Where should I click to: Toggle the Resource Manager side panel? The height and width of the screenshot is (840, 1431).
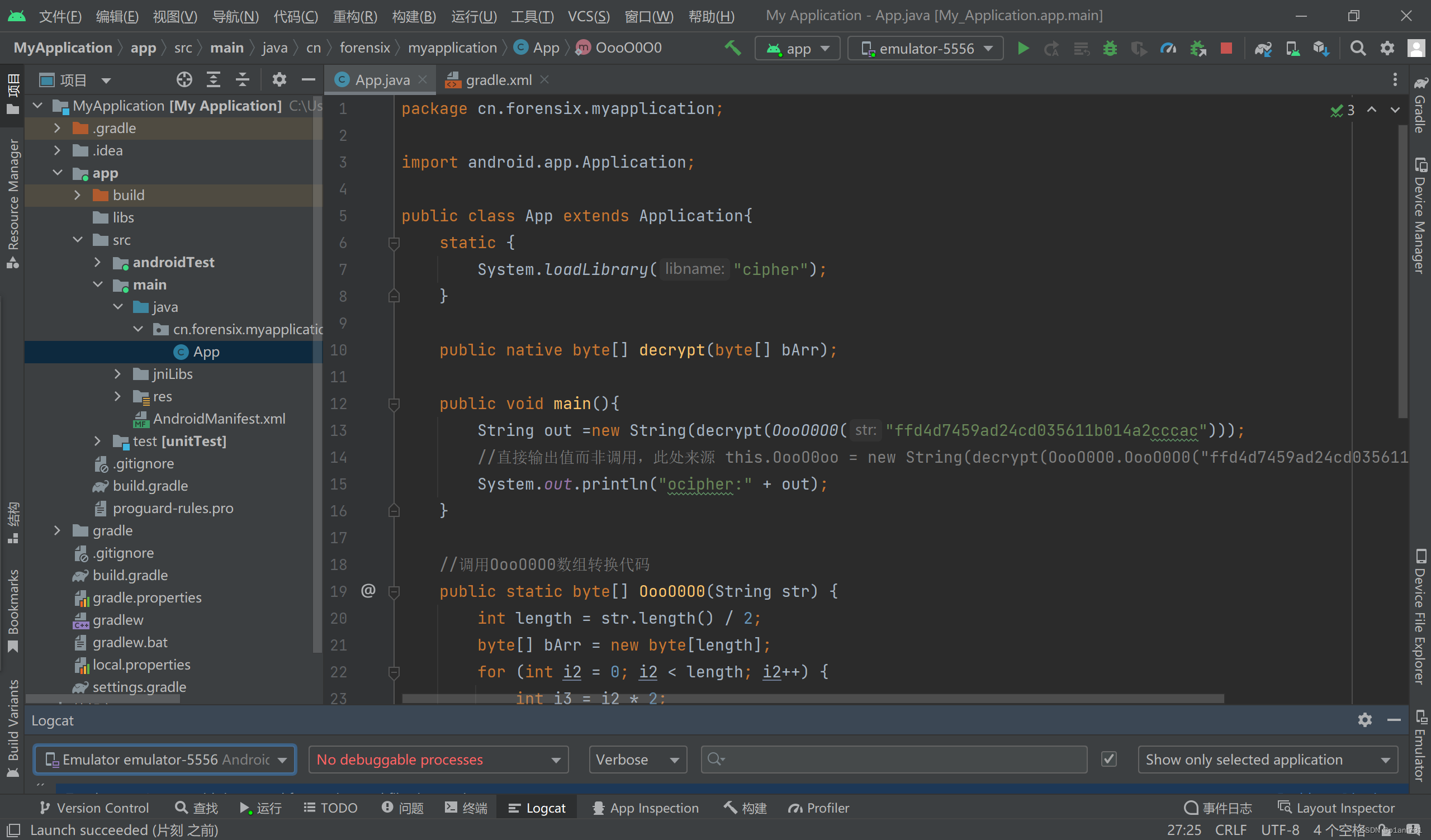12,203
